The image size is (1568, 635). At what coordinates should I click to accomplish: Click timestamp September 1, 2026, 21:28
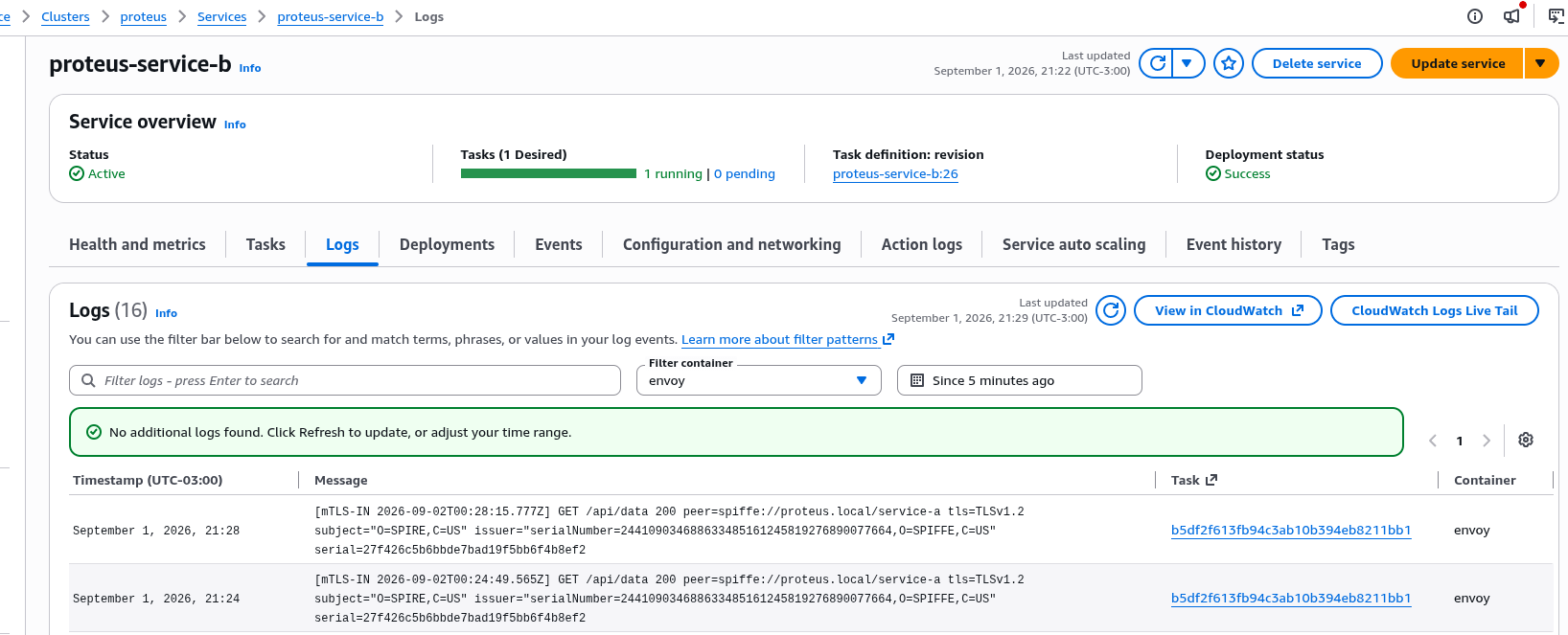coord(156,531)
